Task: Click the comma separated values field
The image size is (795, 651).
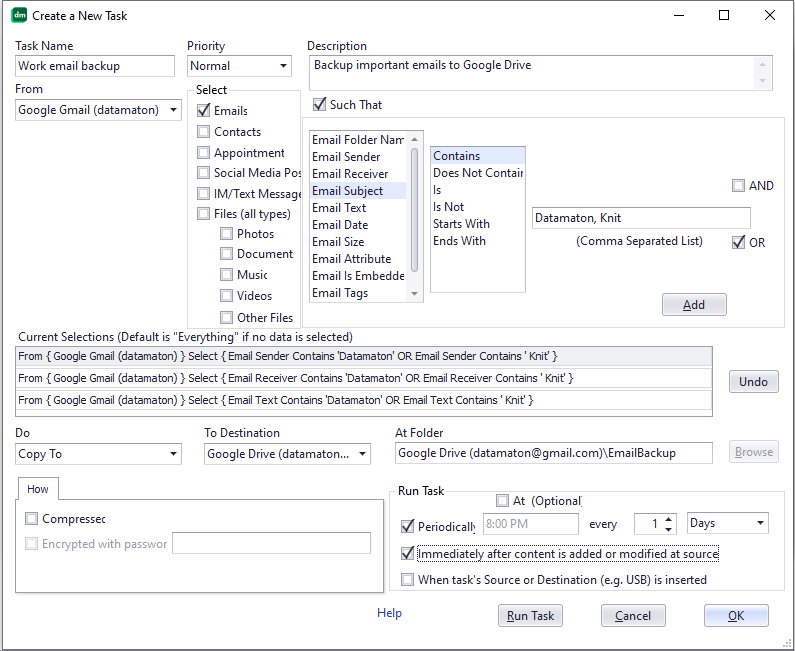Action: (641, 218)
